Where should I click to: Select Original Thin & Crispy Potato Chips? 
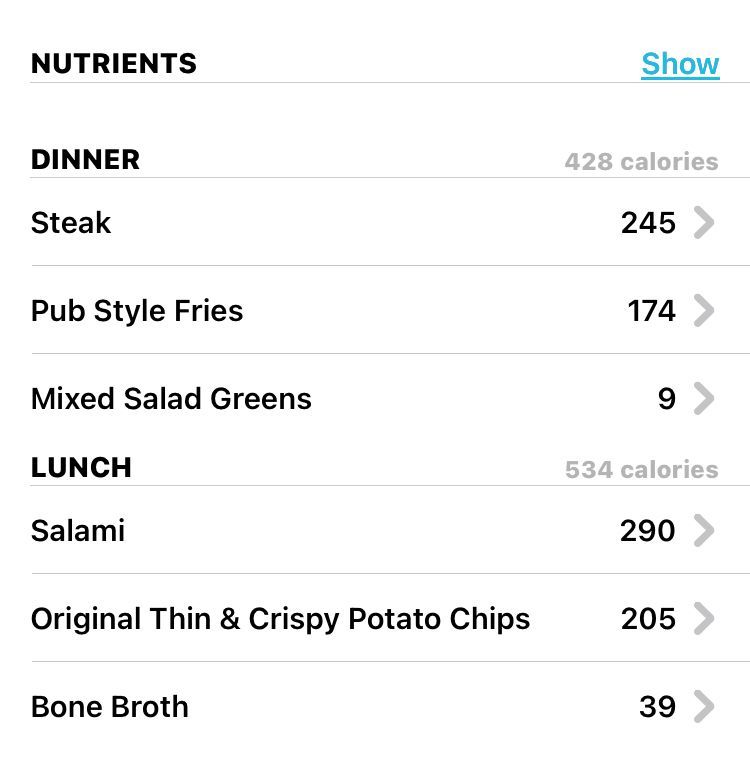point(390,618)
